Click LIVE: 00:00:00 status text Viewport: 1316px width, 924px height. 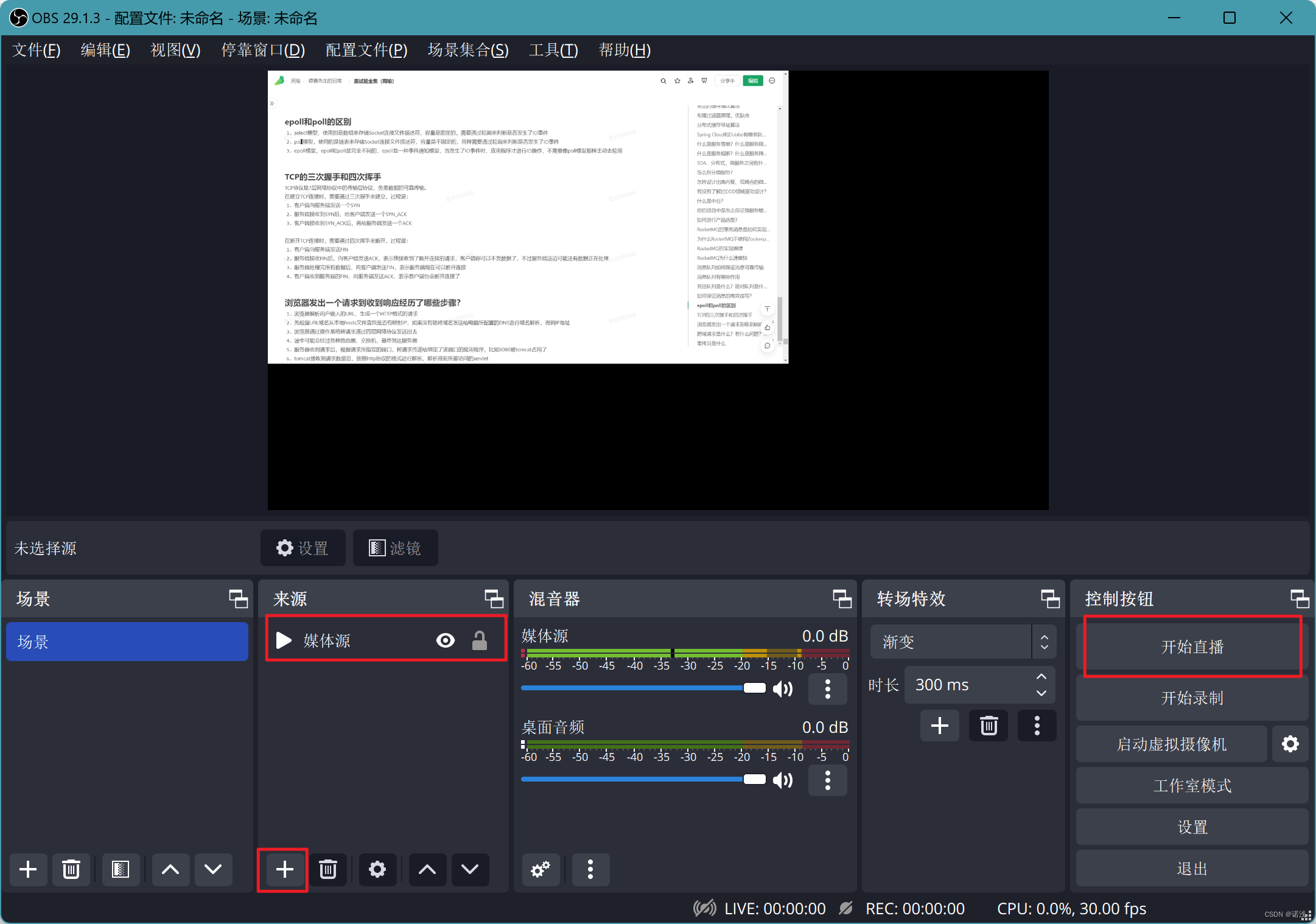click(x=775, y=908)
